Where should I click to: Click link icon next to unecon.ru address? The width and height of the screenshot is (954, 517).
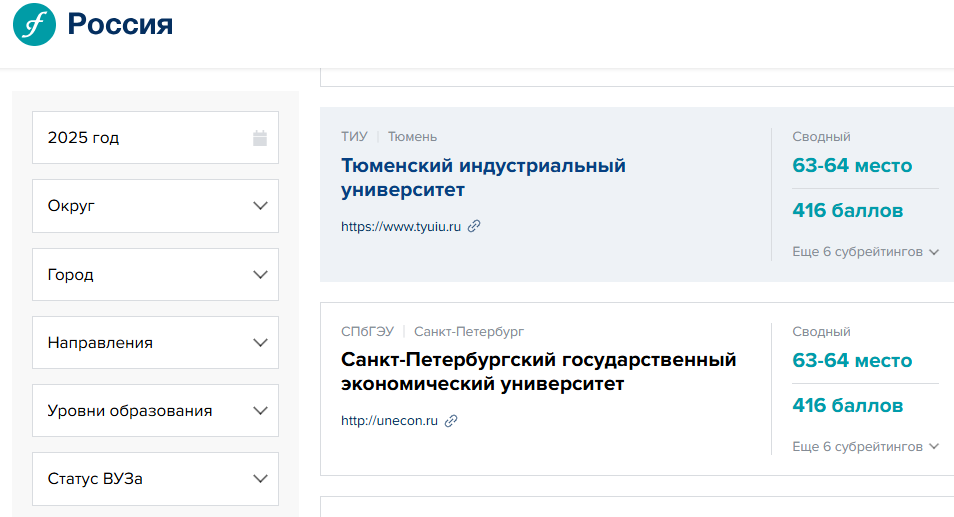pyautogui.click(x=451, y=421)
